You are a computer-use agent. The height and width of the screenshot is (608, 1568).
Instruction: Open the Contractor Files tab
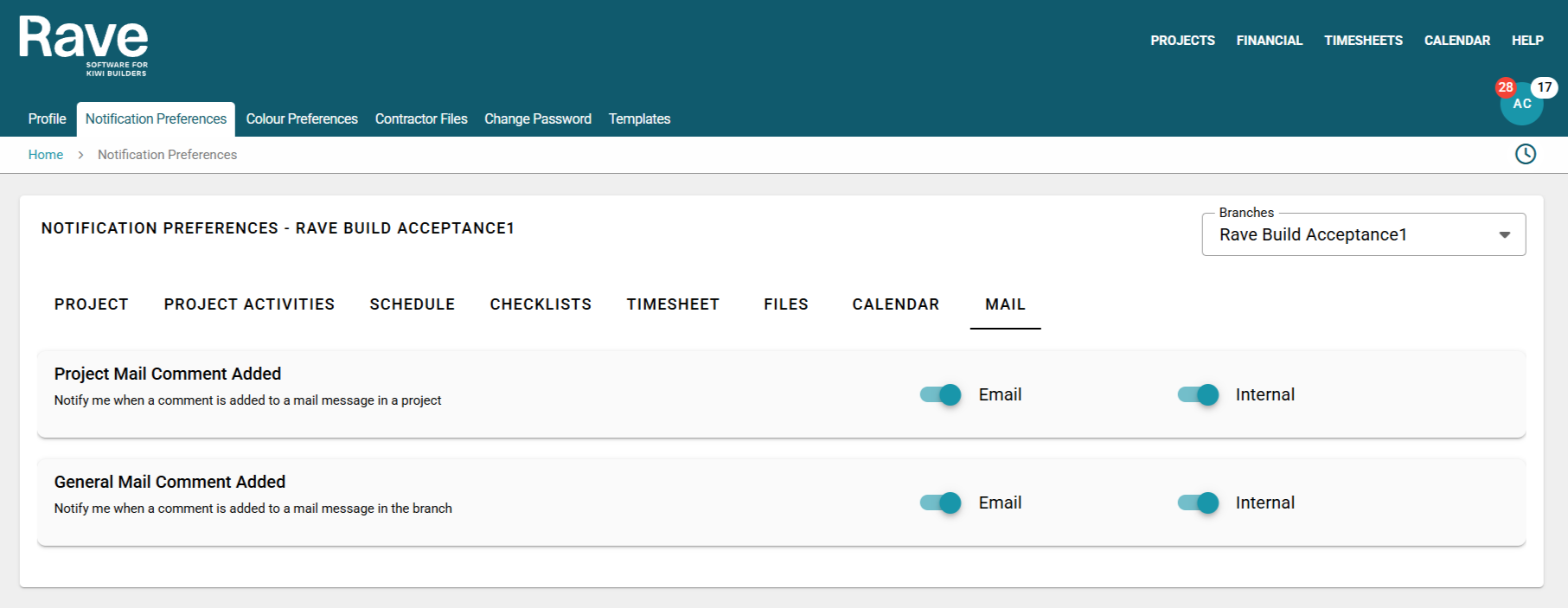421,118
